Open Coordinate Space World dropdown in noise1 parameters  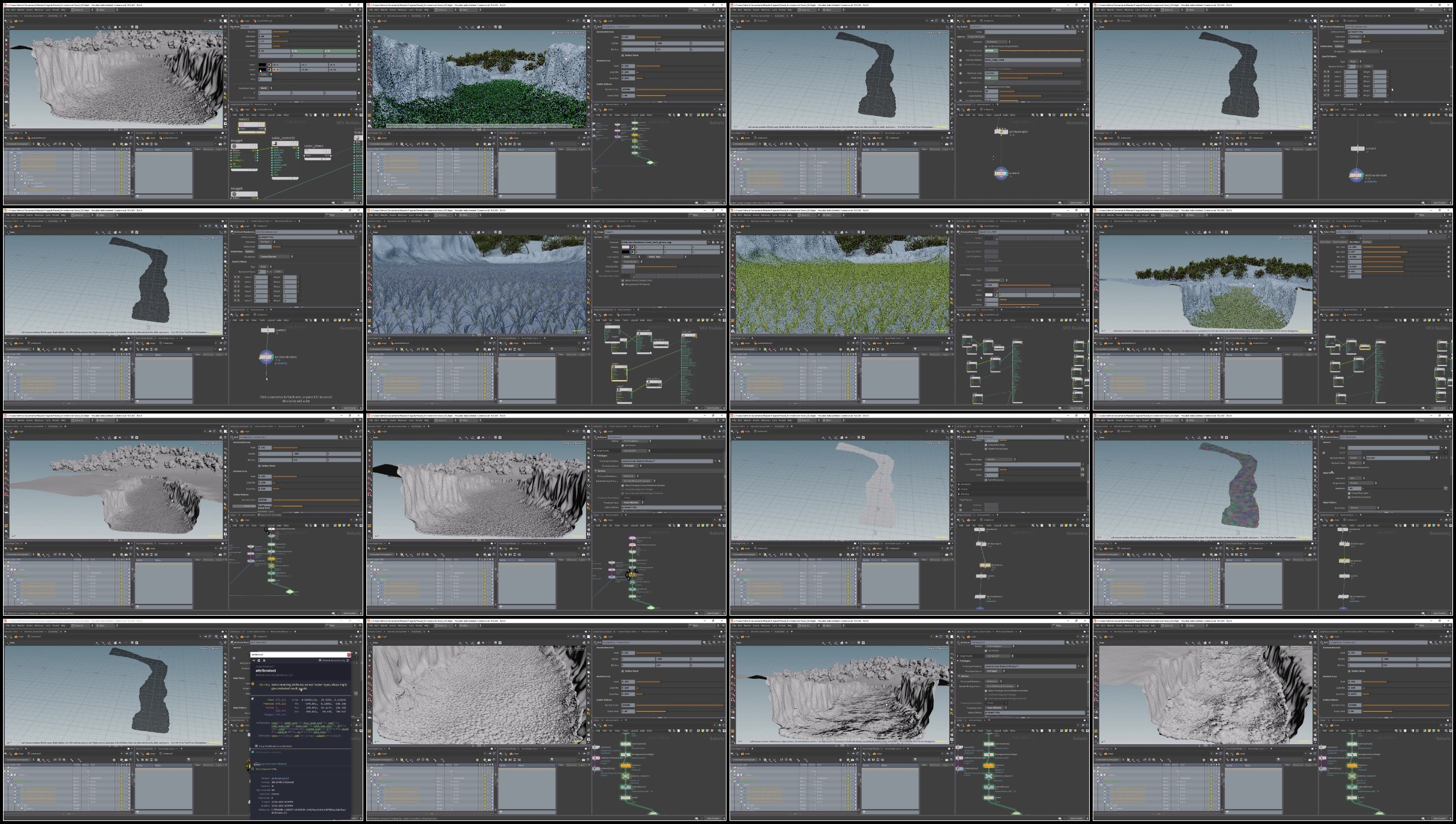pos(265,88)
